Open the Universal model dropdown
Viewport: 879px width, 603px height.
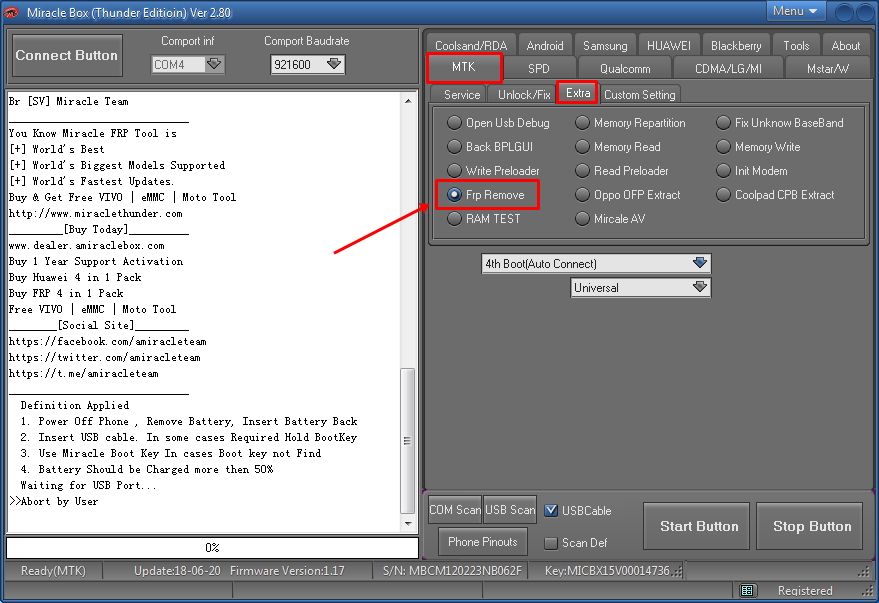click(x=641, y=287)
